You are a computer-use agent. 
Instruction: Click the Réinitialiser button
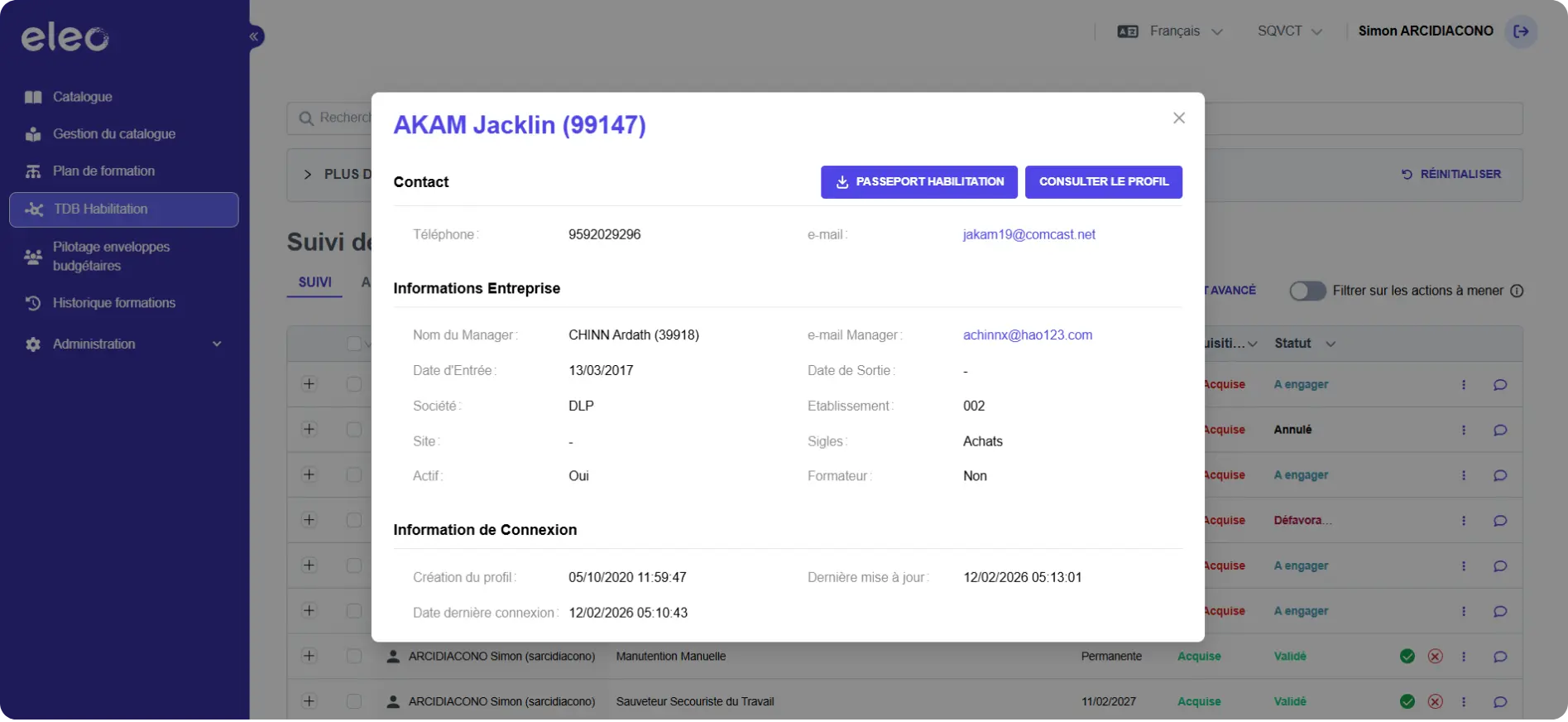pyautogui.click(x=1451, y=175)
